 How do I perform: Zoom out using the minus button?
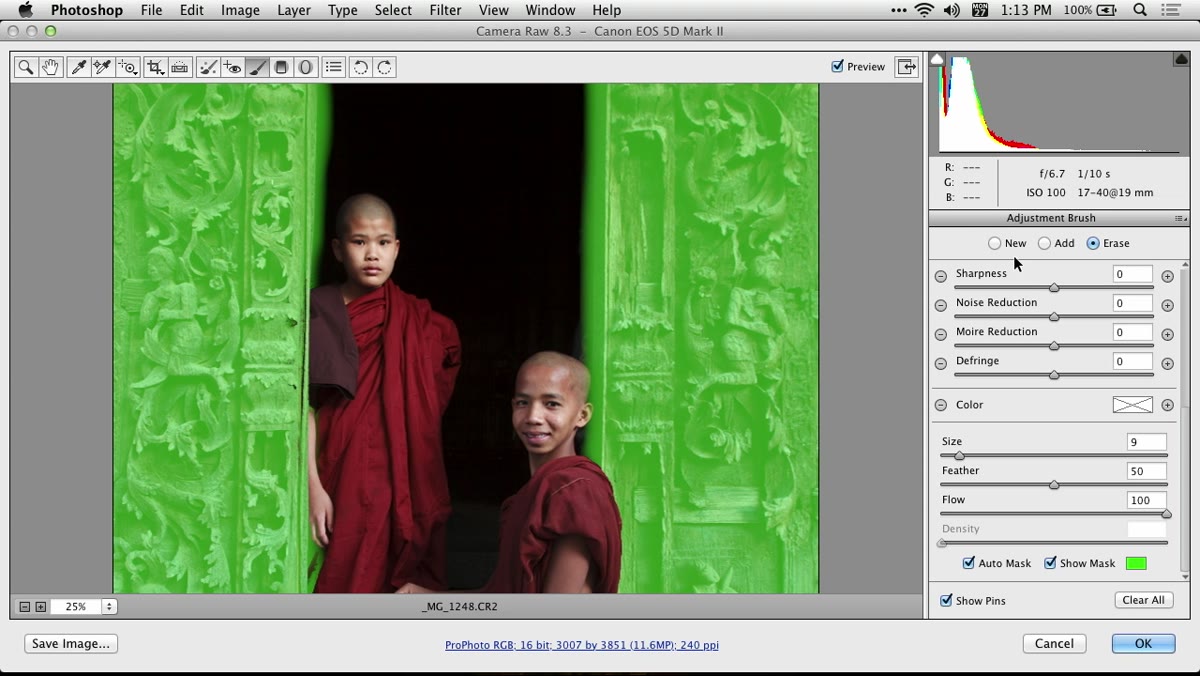(25, 607)
